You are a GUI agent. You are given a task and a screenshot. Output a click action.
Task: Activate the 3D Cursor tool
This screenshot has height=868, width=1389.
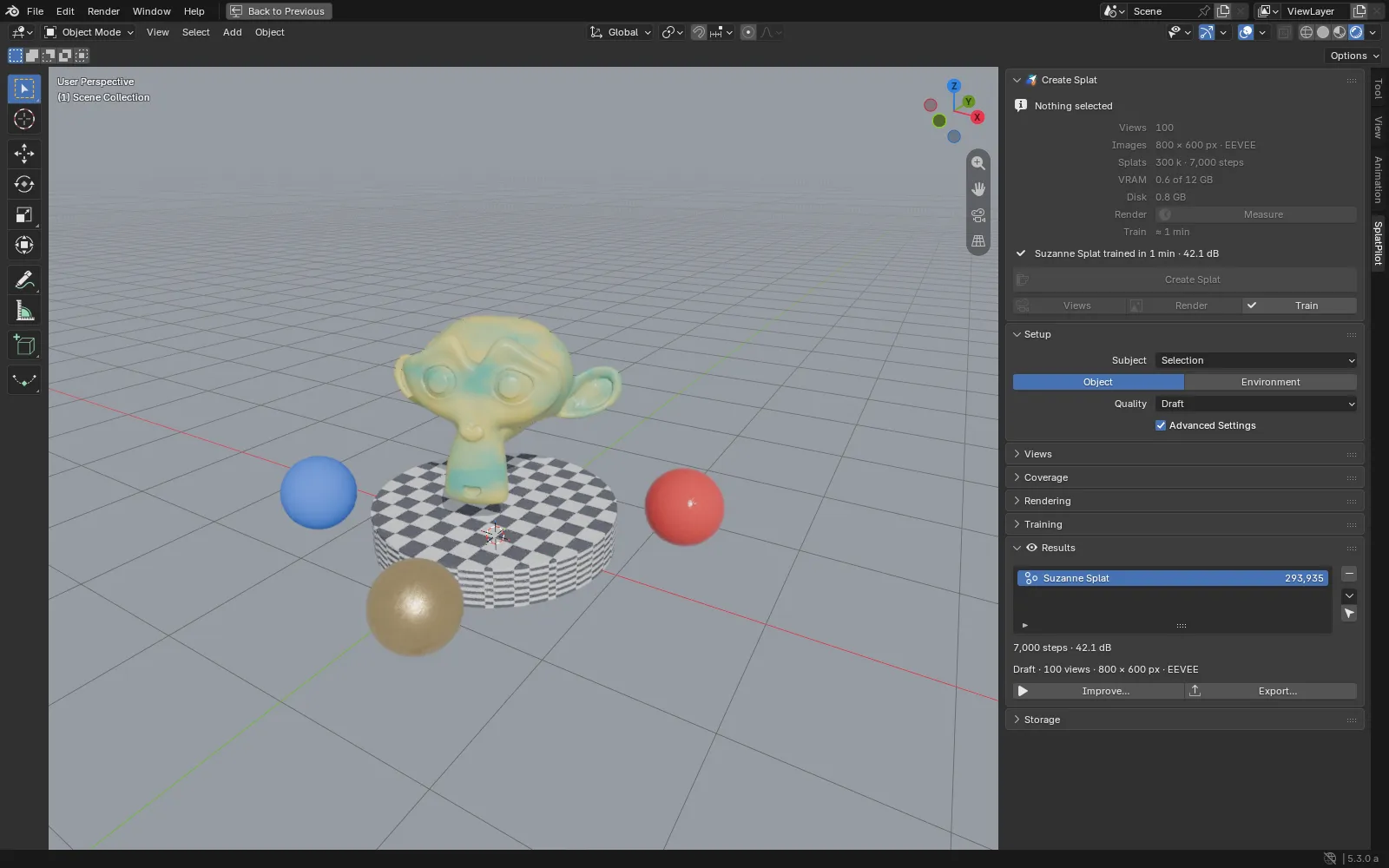(24, 119)
